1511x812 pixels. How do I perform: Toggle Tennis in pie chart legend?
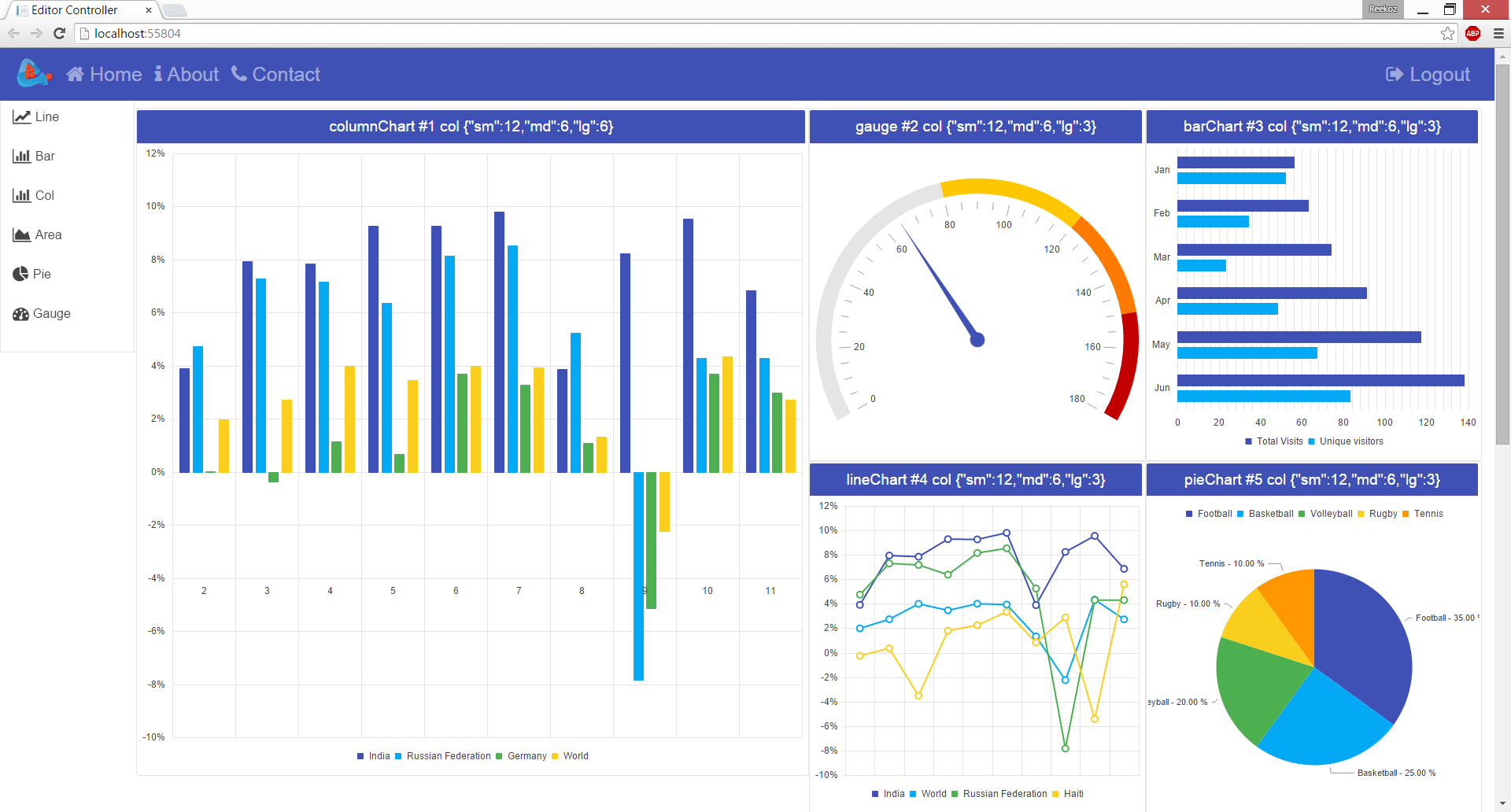click(1423, 514)
